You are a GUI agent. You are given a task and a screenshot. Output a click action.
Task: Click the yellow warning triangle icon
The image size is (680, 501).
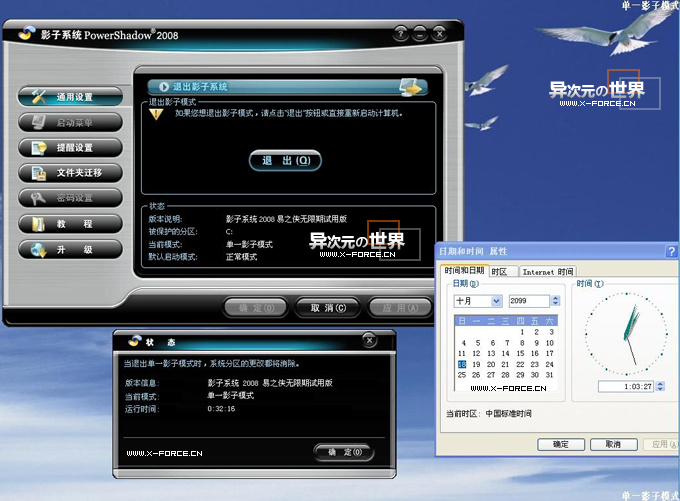click(156, 115)
